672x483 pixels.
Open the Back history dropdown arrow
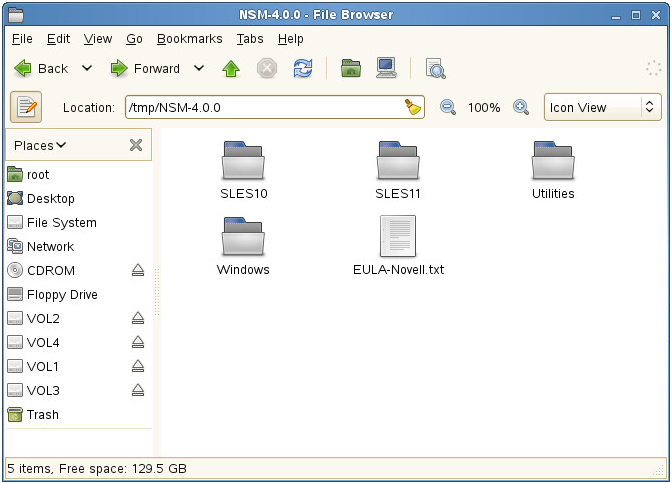click(87, 68)
